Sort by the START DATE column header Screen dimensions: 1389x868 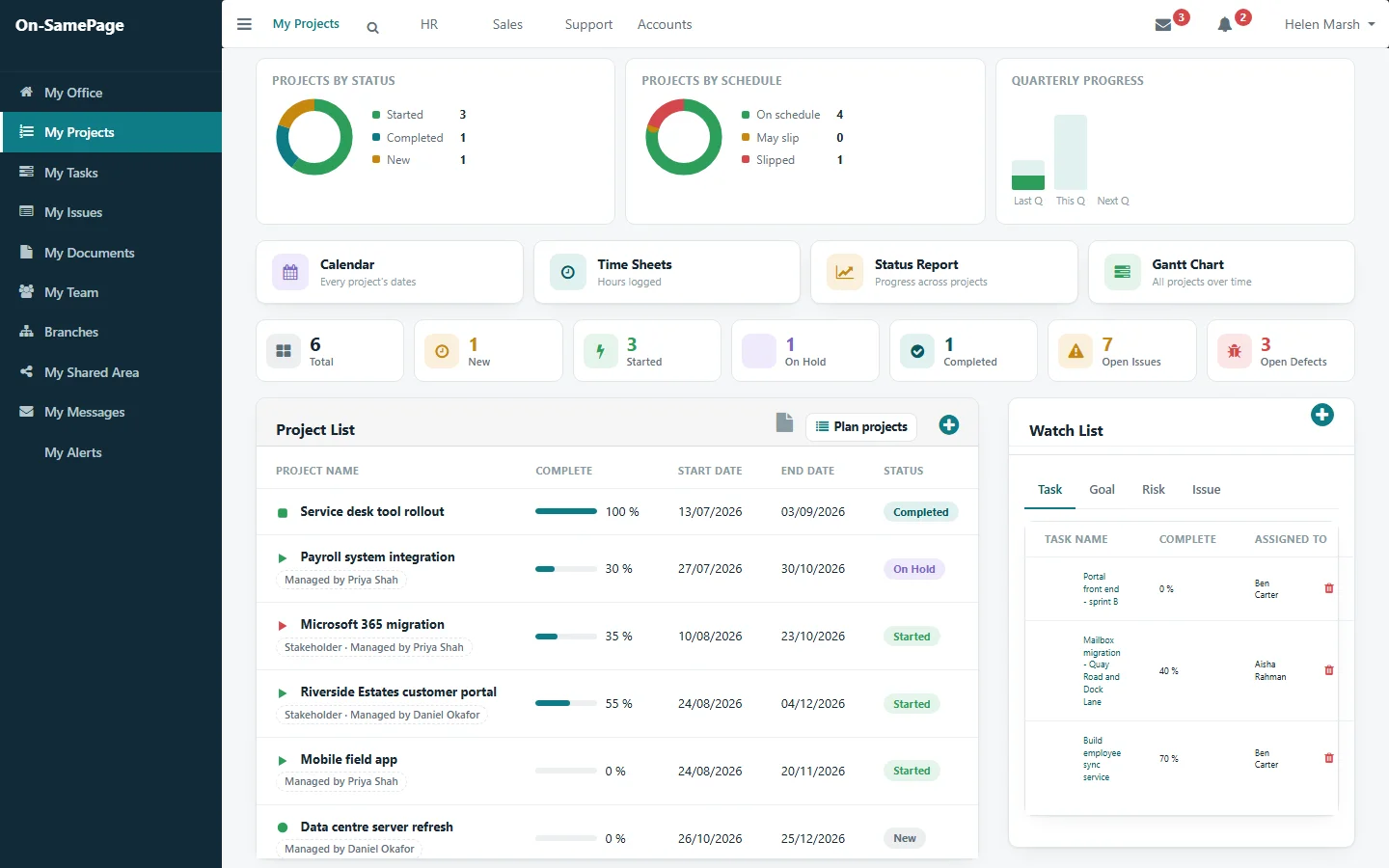pos(710,471)
